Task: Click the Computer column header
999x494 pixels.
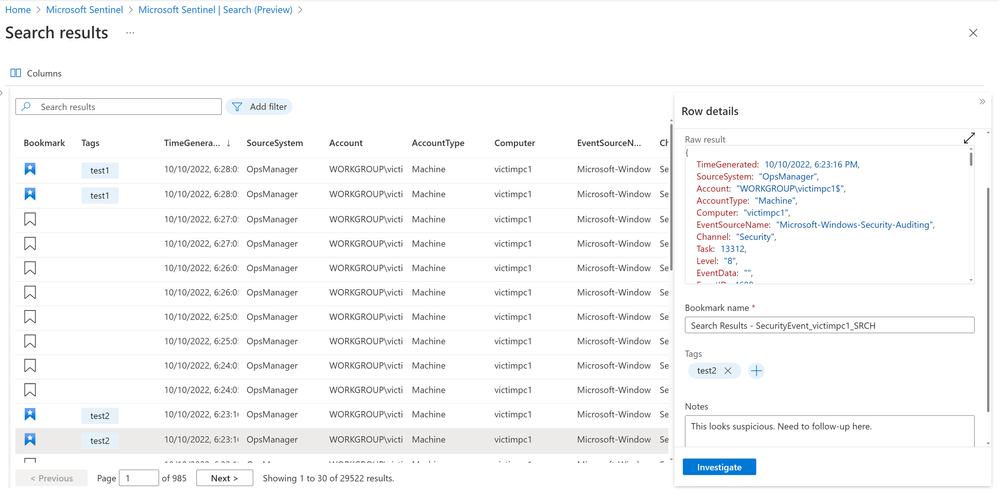Action: 515,143
